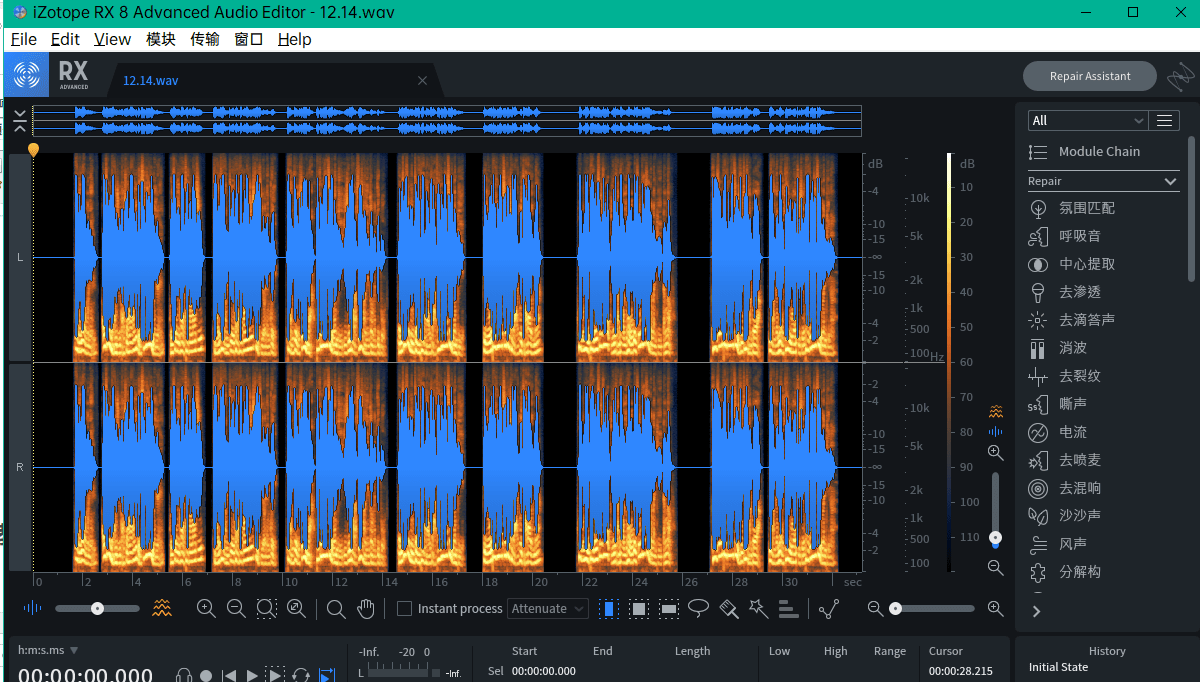Open the Attenuate mode dropdown
Image resolution: width=1200 pixels, height=682 pixels.
coord(548,608)
